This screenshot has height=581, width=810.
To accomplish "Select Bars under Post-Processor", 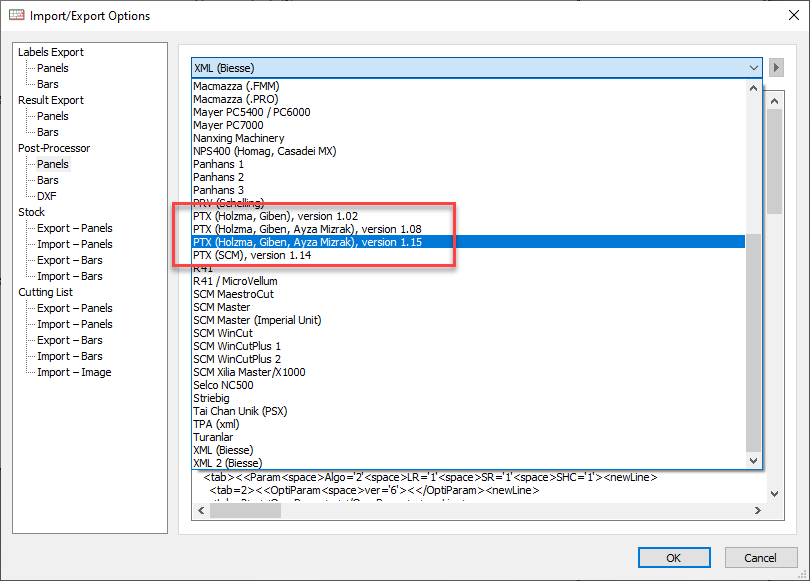I will coord(48,180).
